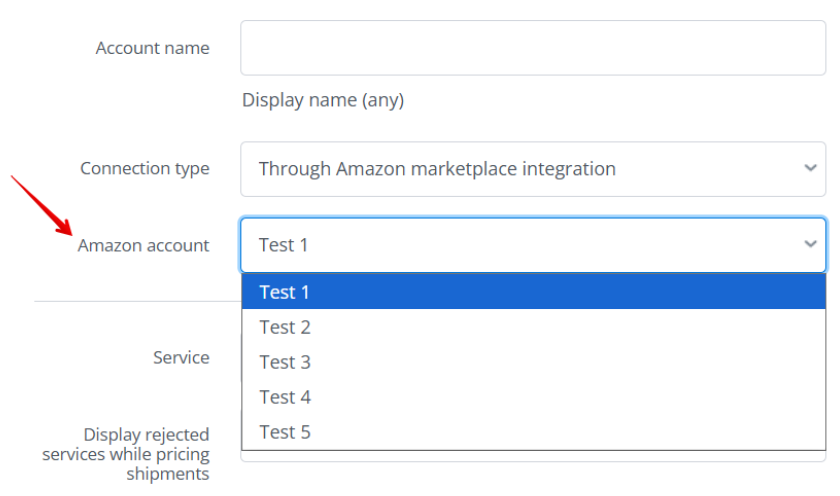This screenshot has height=496, width=840.
Task: Click the Display rejected services label
Action: pos(128,454)
